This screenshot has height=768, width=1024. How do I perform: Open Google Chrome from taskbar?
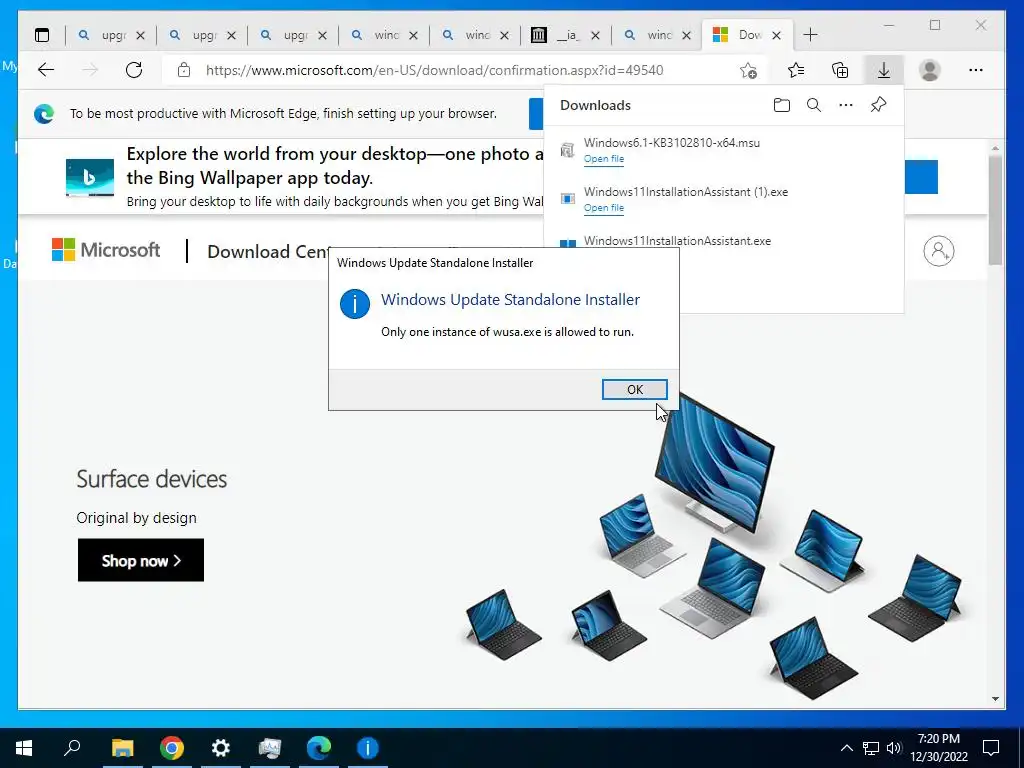[x=172, y=748]
